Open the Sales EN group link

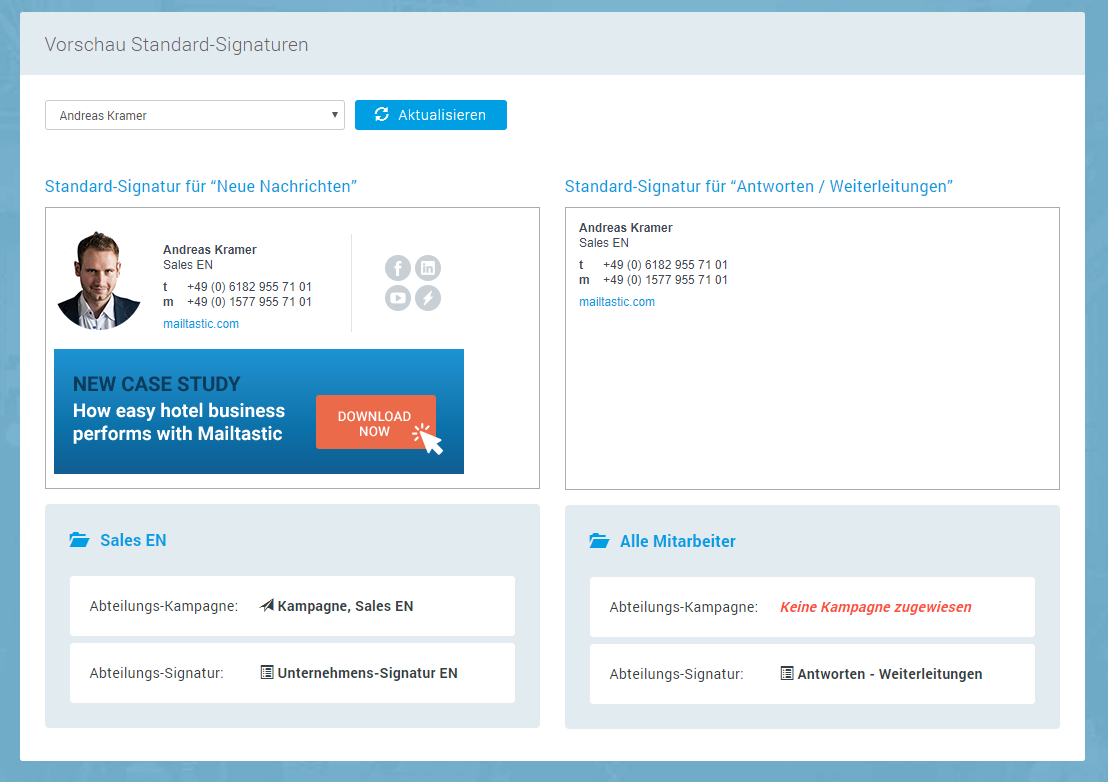pyautogui.click(x=133, y=540)
